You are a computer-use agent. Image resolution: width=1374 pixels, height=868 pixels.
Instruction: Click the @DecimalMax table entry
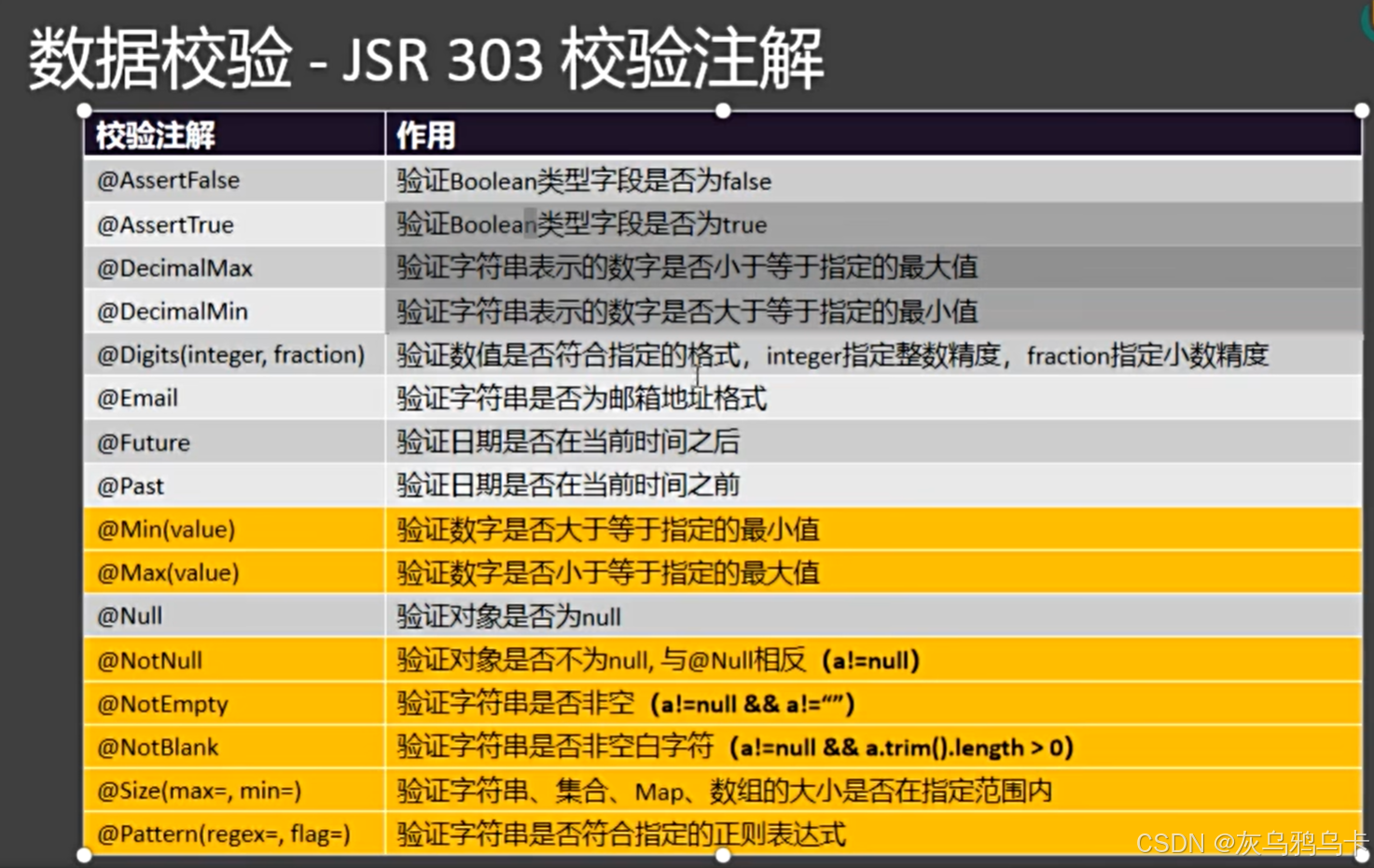(x=173, y=268)
